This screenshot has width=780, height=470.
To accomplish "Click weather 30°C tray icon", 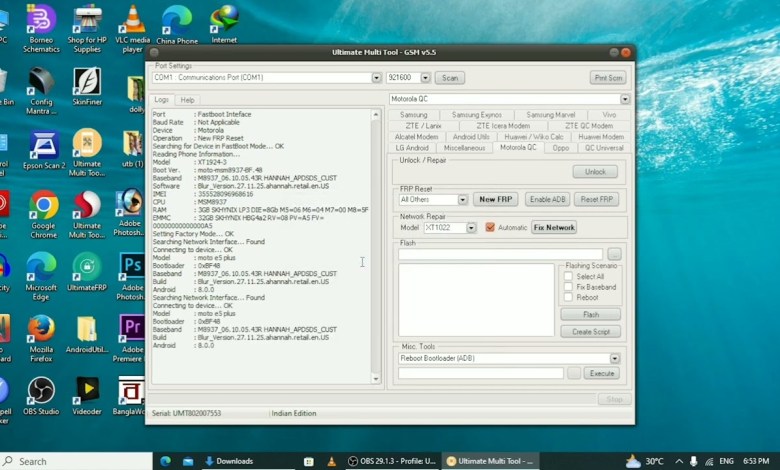I will coord(645,461).
